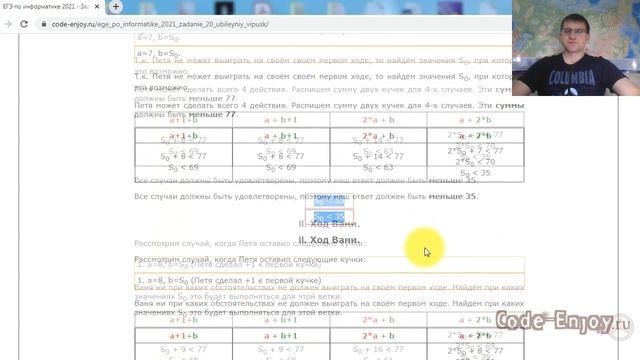Go forward with the browser arrow
The width and height of the screenshot is (640, 360).
point(8,24)
